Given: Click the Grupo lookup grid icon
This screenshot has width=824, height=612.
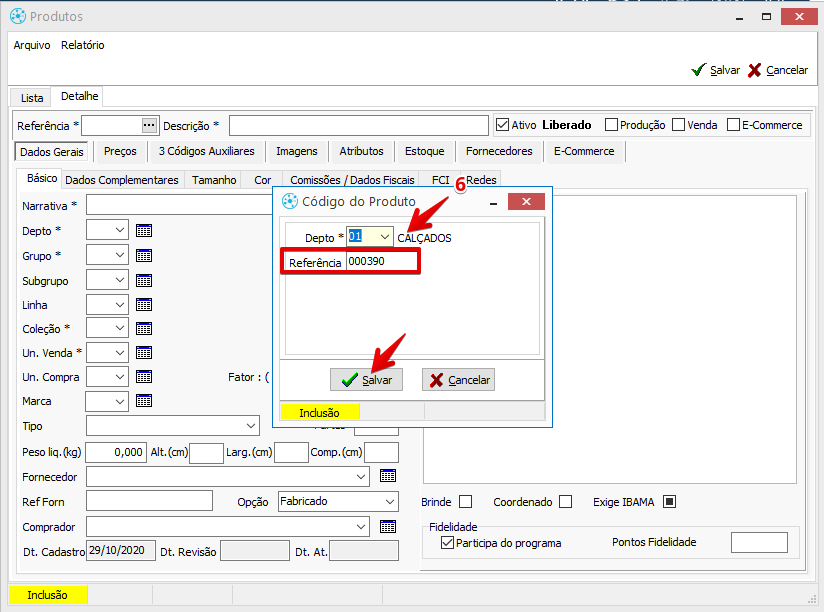Looking at the screenshot, I should pos(144,255).
